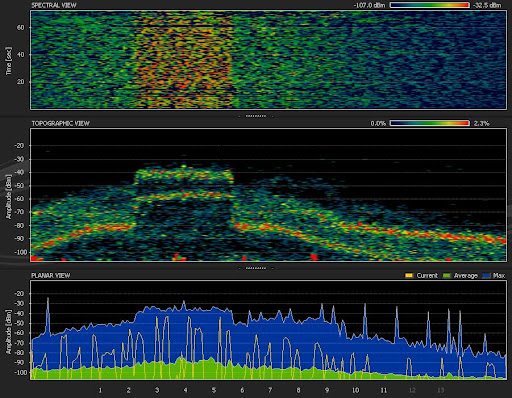Click channel 10 on the frequency axis
The width and height of the screenshot is (512, 398).
[355, 390]
